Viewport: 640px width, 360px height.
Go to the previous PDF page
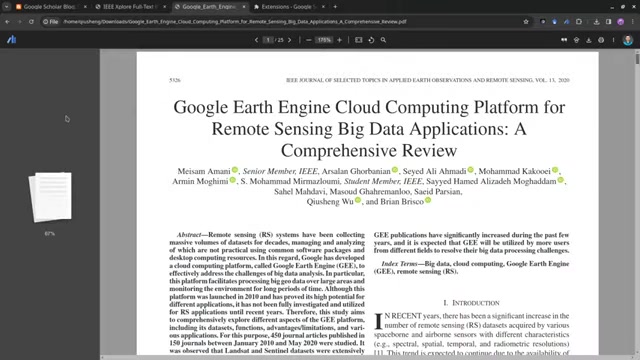tap(256, 40)
